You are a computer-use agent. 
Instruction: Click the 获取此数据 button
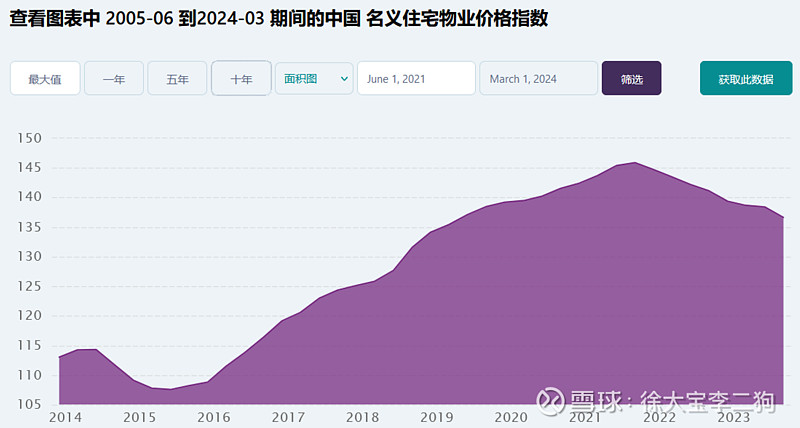746,79
